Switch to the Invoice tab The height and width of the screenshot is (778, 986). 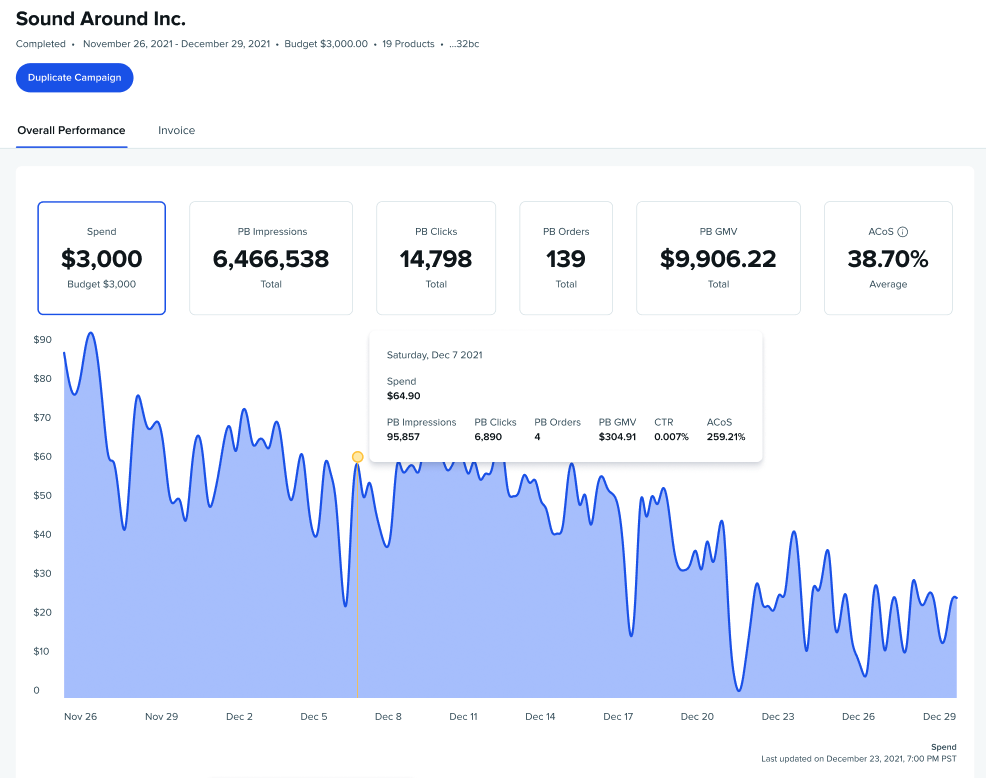(176, 130)
